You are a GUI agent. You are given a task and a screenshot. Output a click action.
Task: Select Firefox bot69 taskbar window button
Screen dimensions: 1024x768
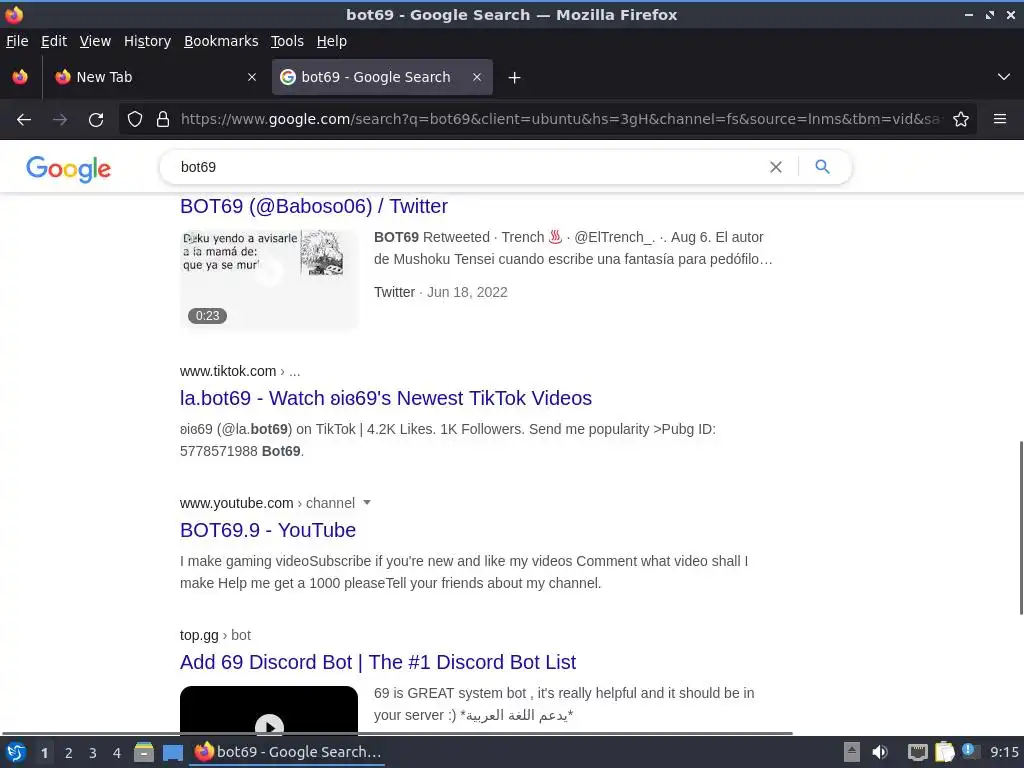[287, 752]
